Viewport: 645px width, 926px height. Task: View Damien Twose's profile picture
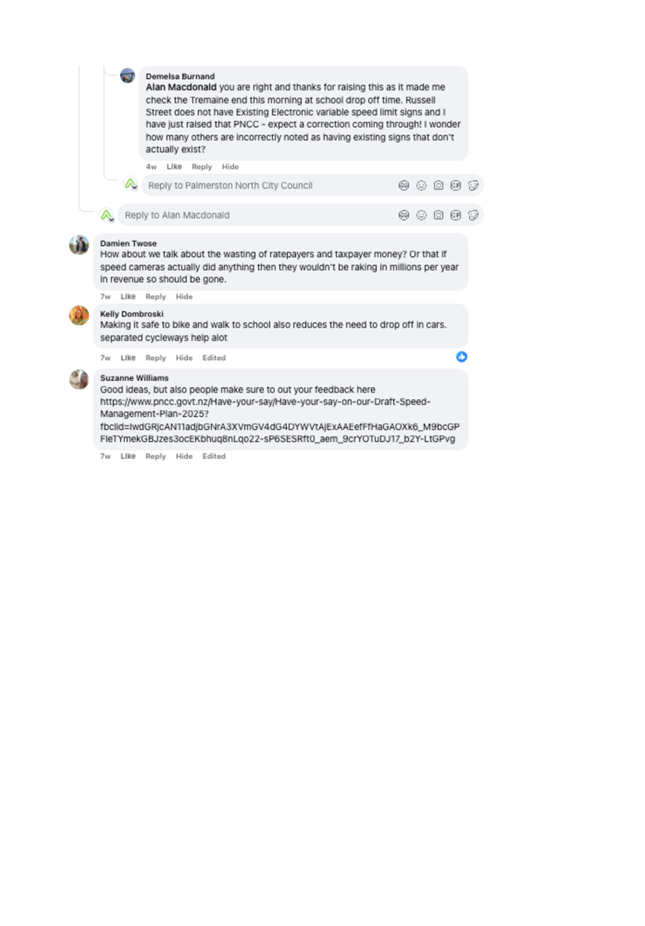[79, 244]
